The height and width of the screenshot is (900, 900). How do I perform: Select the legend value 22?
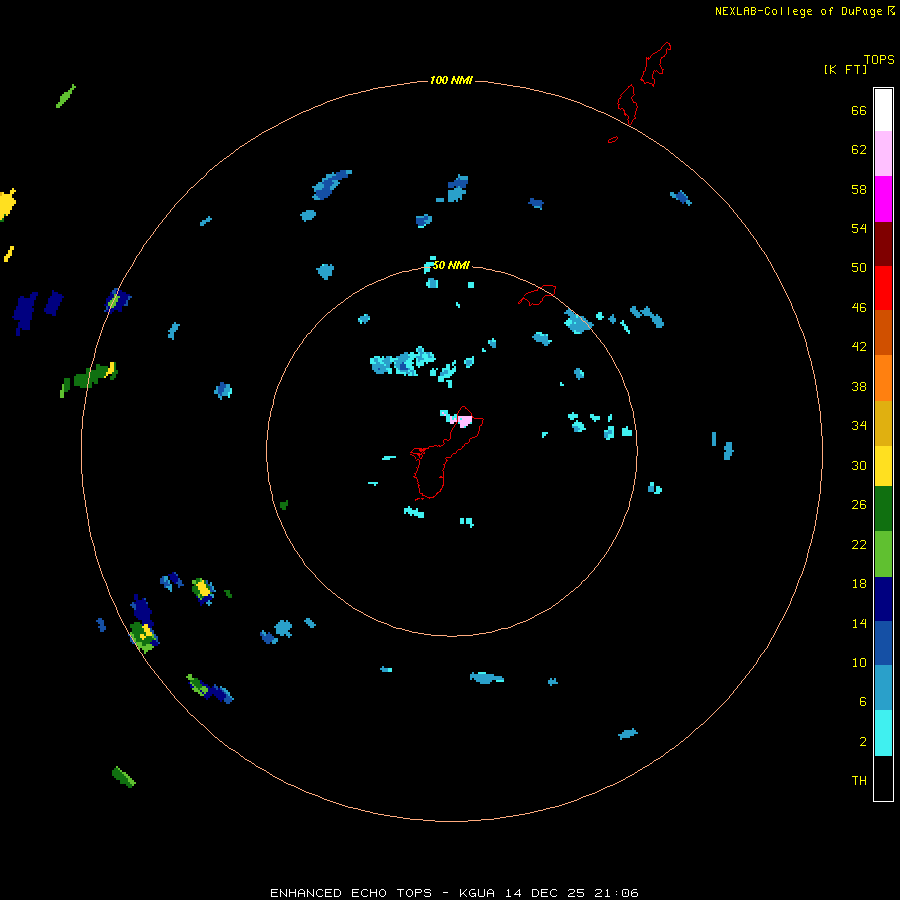coord(859,544)
